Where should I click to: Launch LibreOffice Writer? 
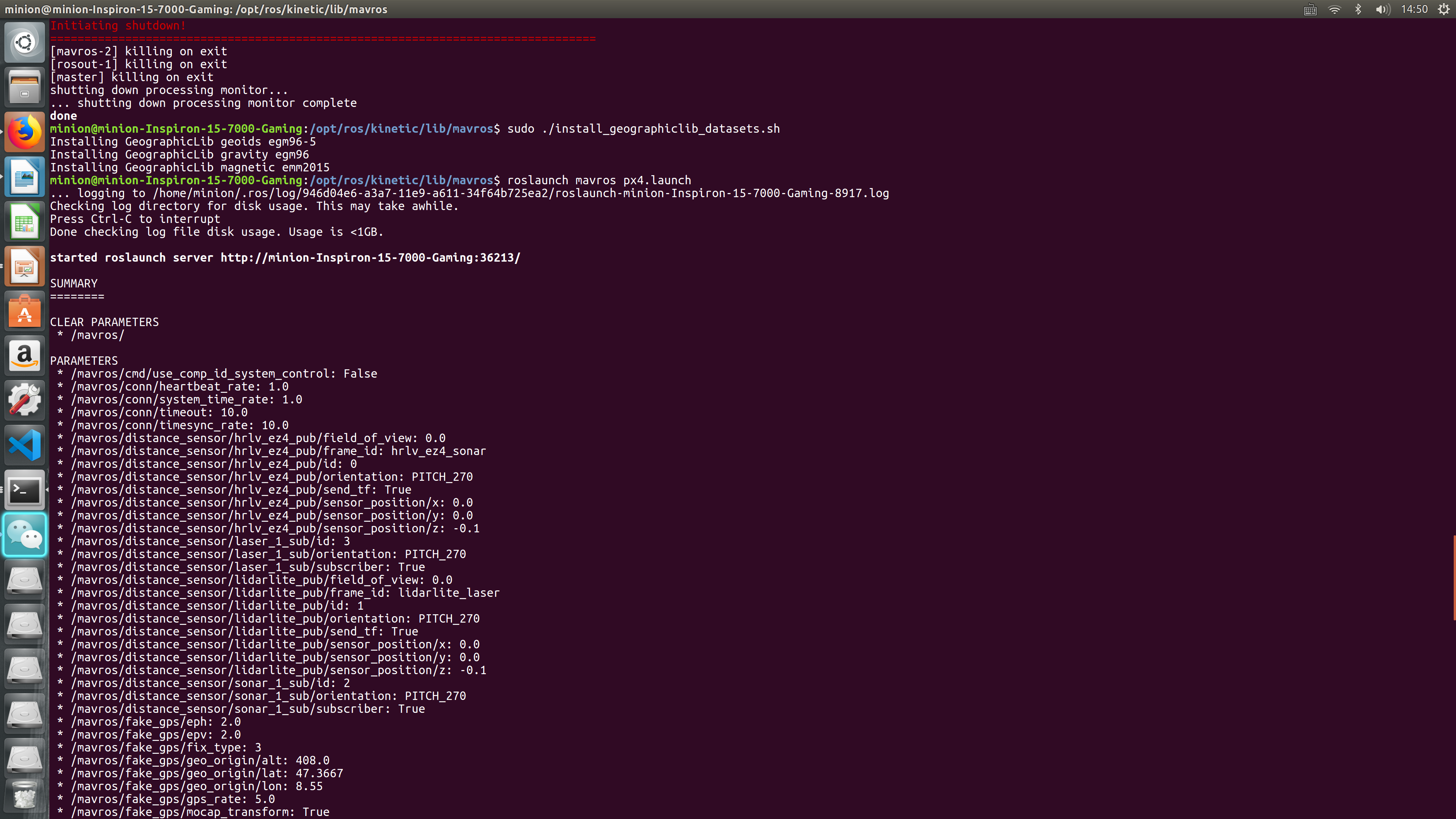(24, 176)
